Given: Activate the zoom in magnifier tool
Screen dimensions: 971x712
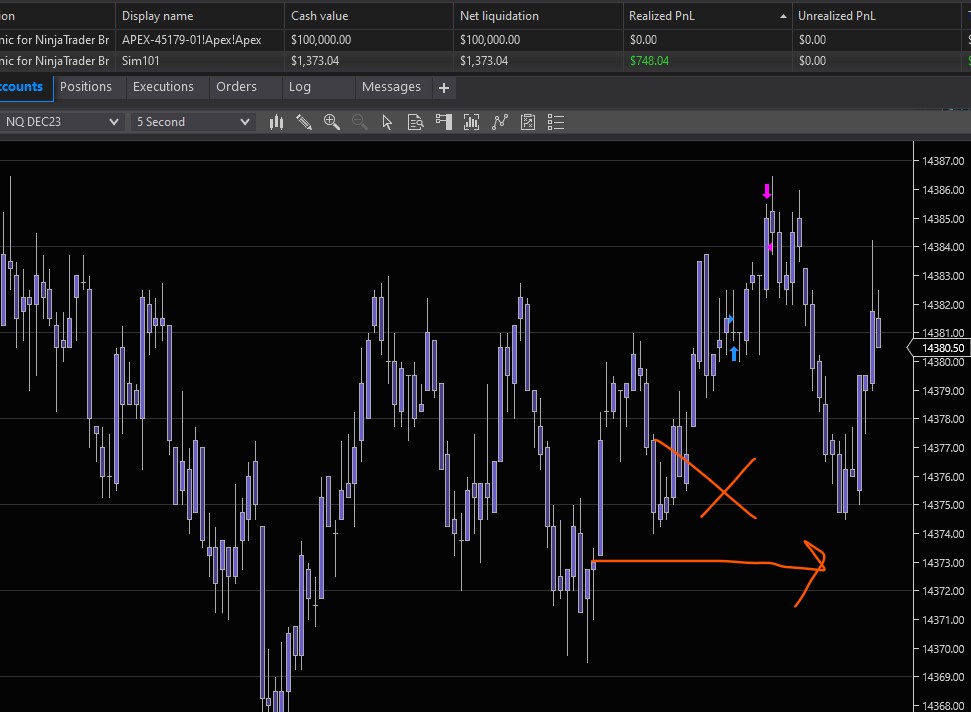Looking at the screenshot, I should coord(332,122).
